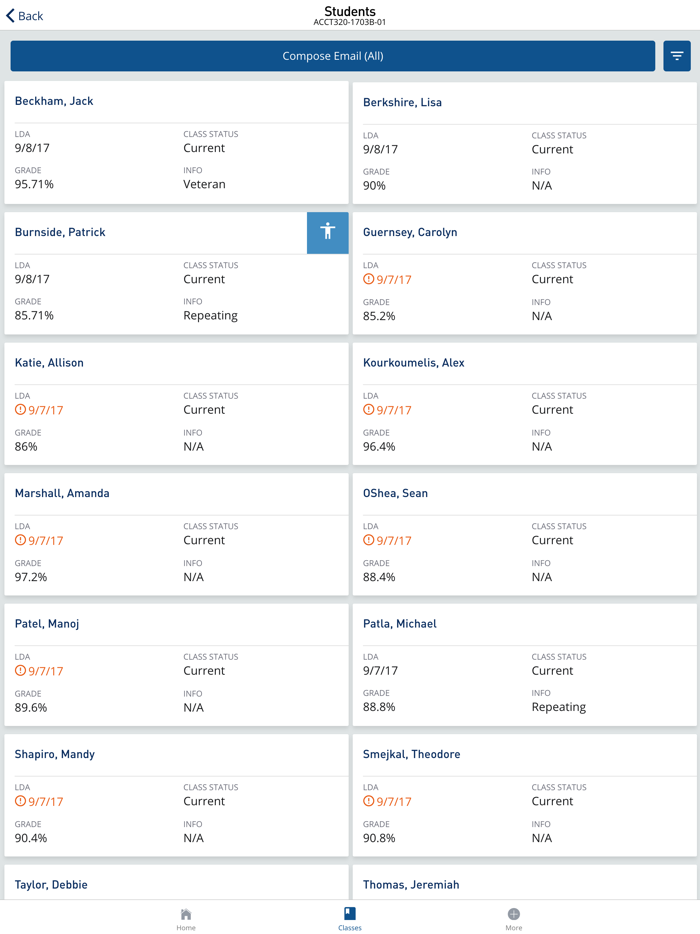This screenshot has width=700, height=934.
Task: Click LDA warning icon for Katie, Allison
Action: point(20,409)
